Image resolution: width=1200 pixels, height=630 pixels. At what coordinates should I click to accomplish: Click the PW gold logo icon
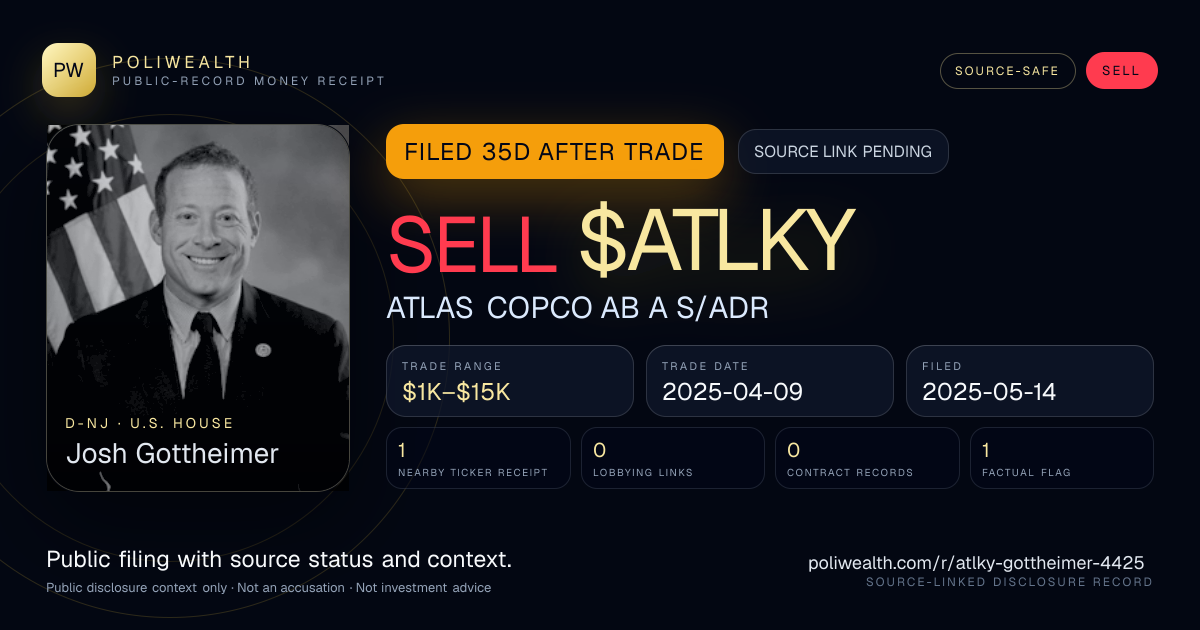(x=69, y=70)
